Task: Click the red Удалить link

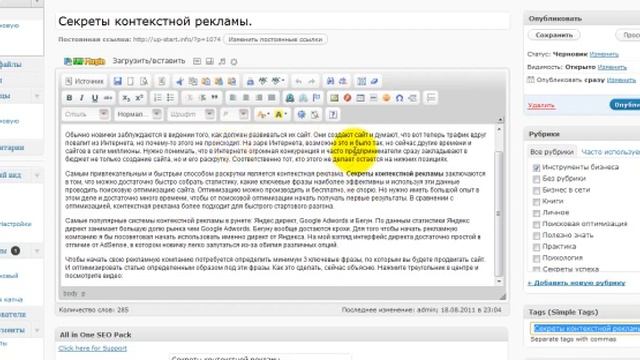Action: pyautogui.click(x=541, y=105)
